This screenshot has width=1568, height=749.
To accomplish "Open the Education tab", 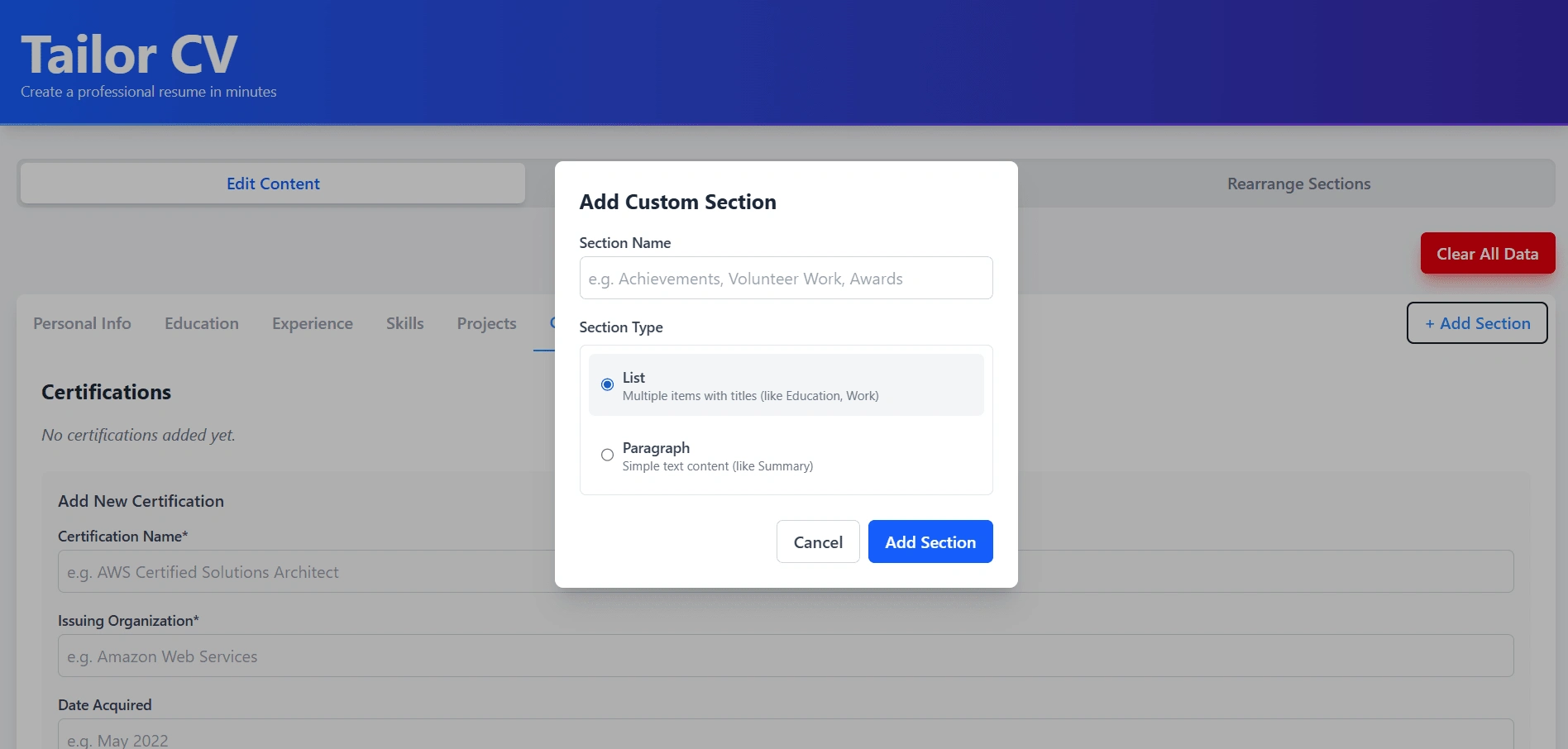I will [x=202, y=323].
